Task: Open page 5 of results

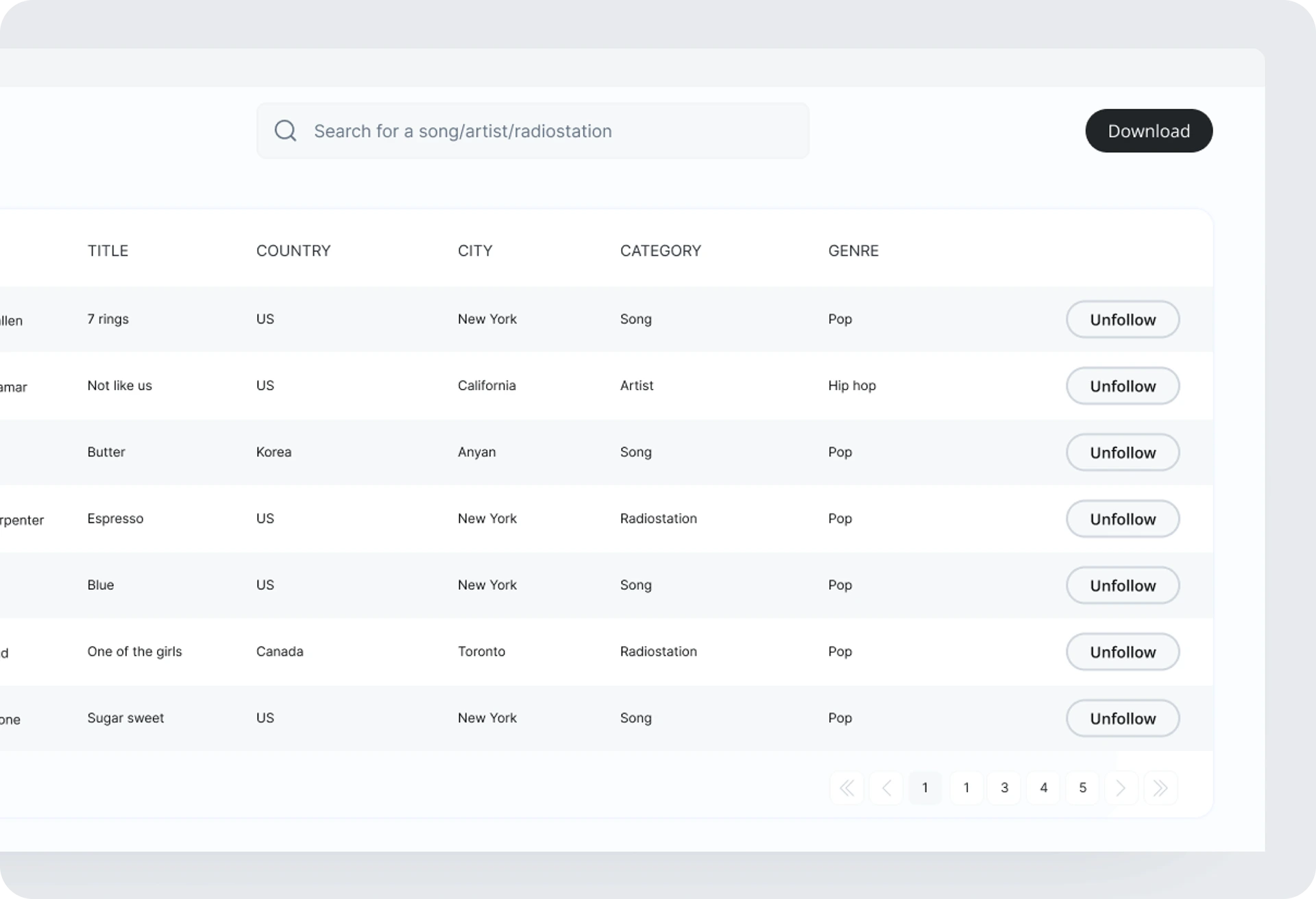Action: pos(1082,788)
